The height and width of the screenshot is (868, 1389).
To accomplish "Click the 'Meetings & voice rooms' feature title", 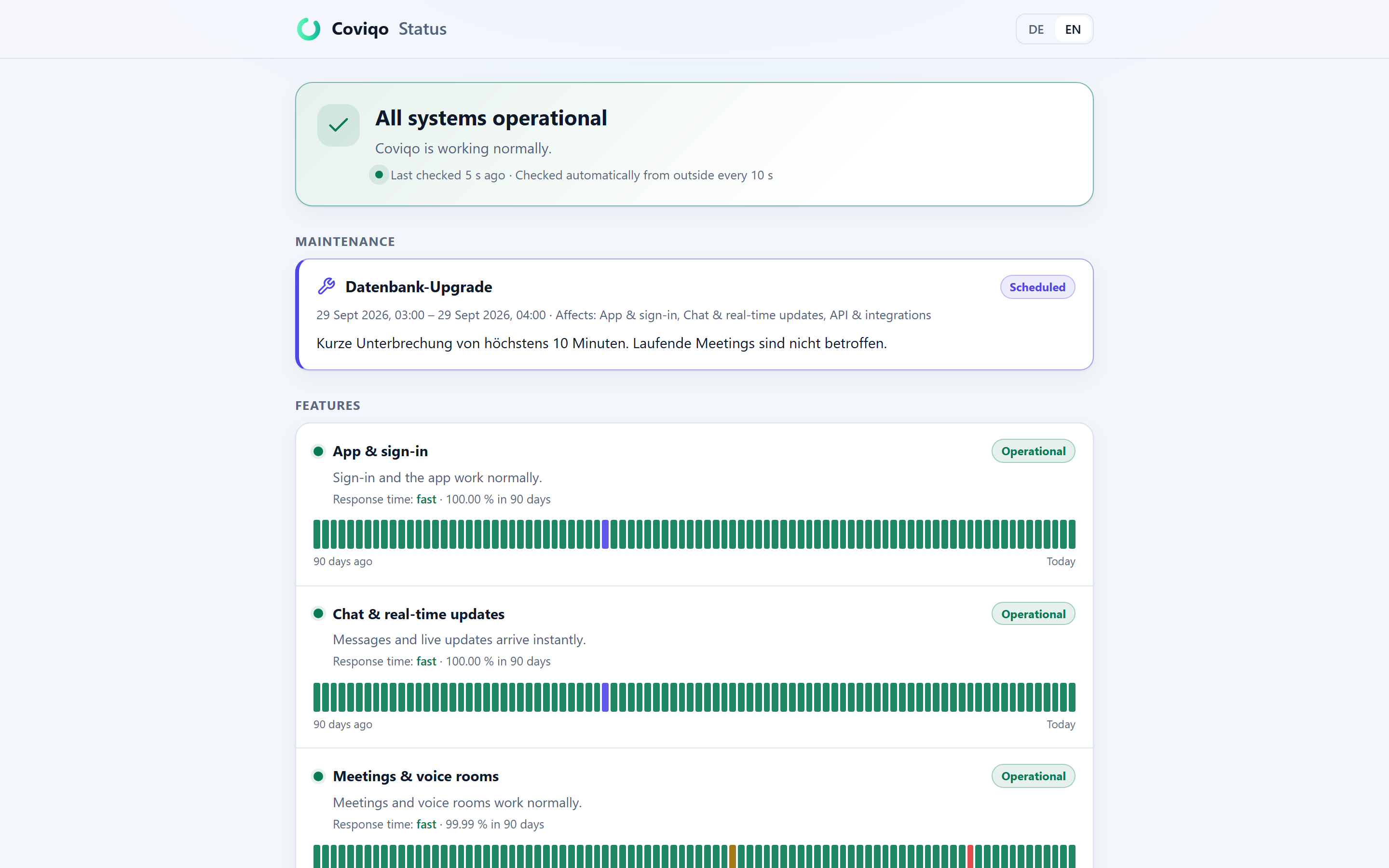I will [x=416, y=776].
